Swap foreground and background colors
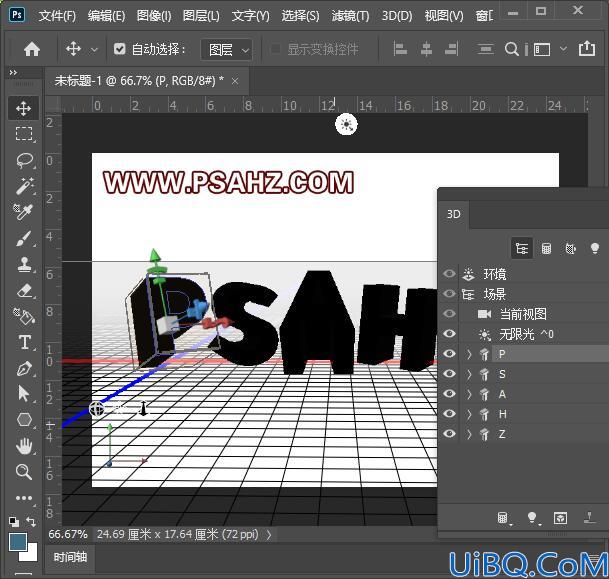Viewport: 609px width, 579px height. point(31,522)
